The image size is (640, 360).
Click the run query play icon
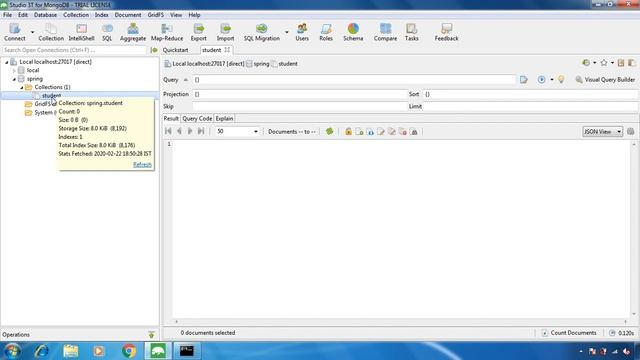(x=541, y=80)
